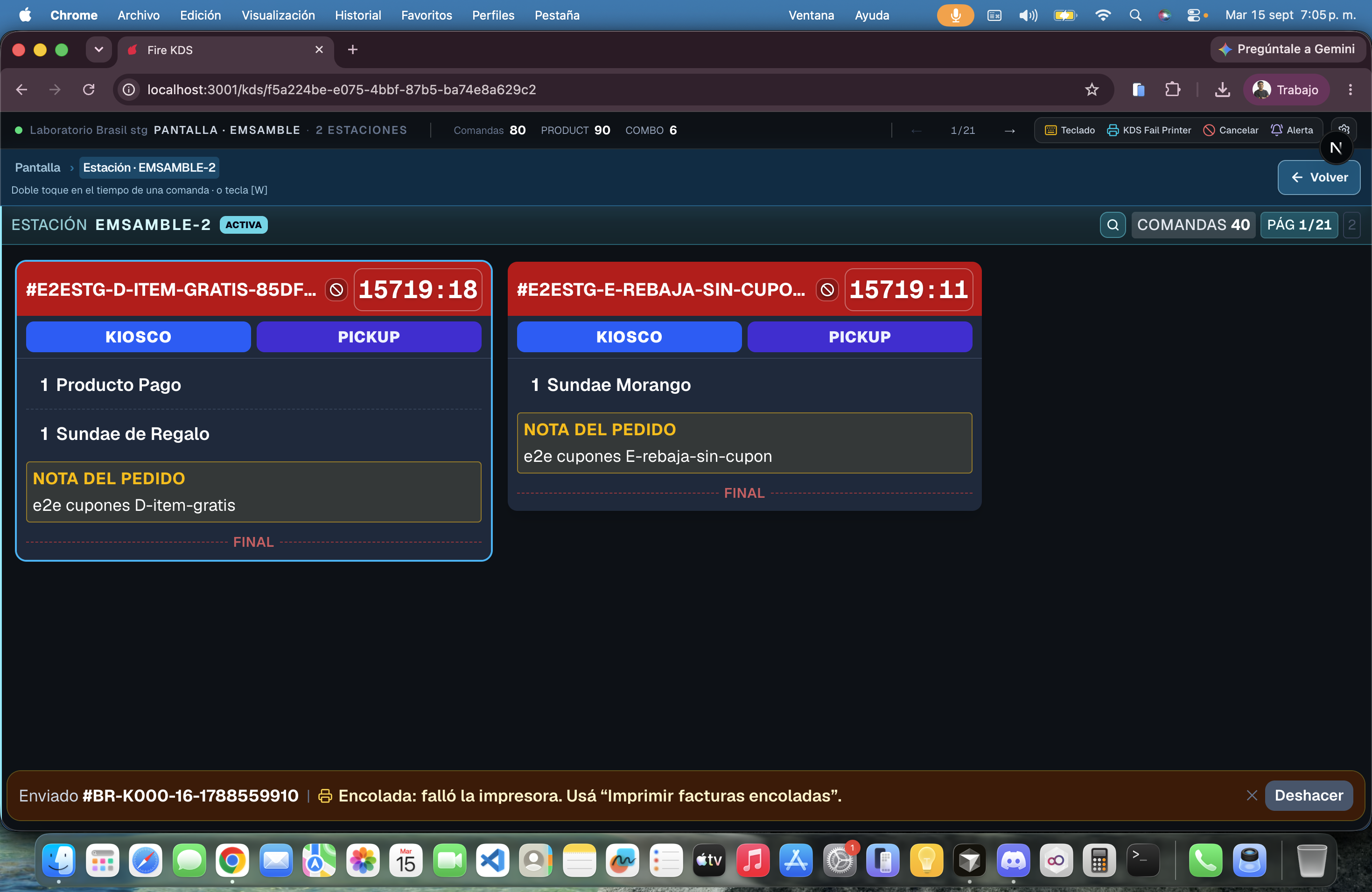The width and height of the screenshot is (1372, 892).
Task: Open the Teclado keyboard option
Action: (x=1069, y=130)
